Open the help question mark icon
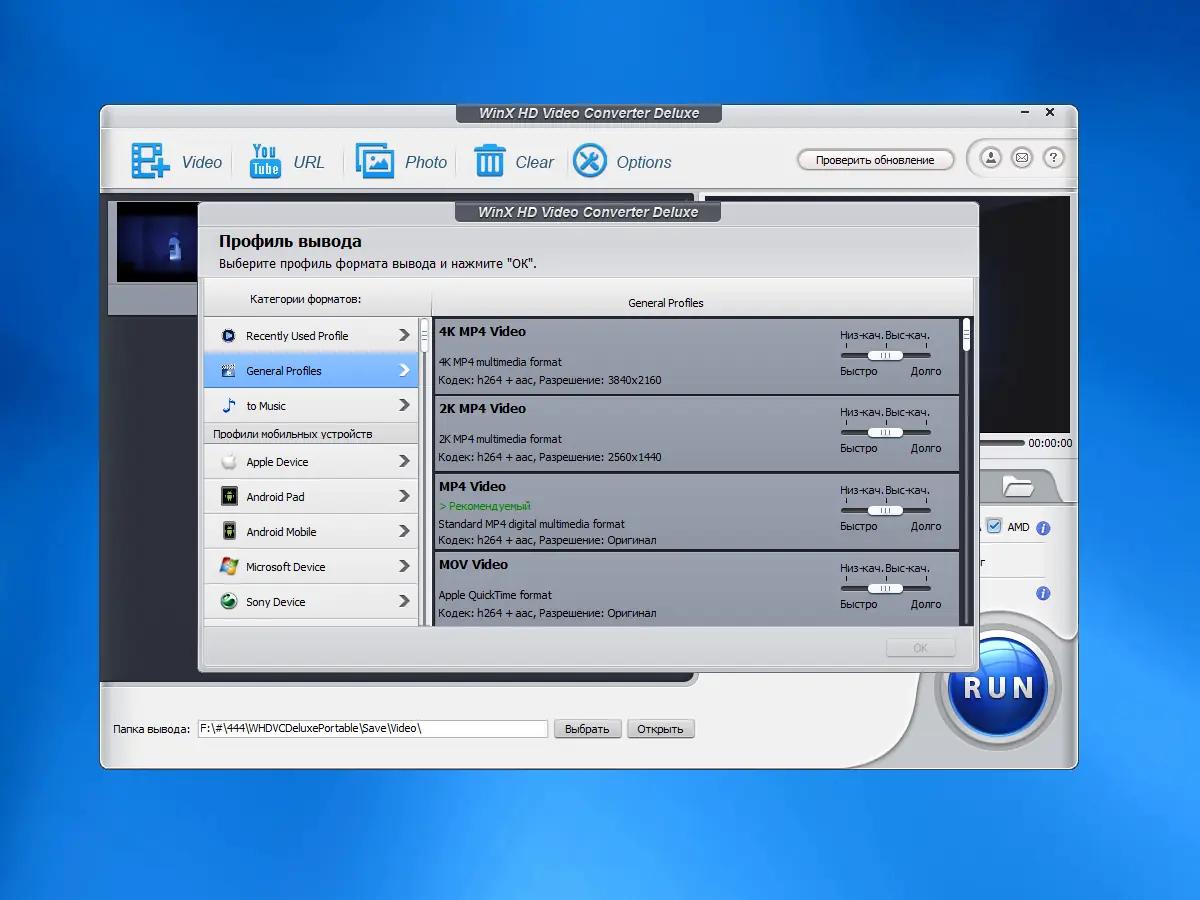Screen dimensions: 1200x900 click(x=1052, y=158)
